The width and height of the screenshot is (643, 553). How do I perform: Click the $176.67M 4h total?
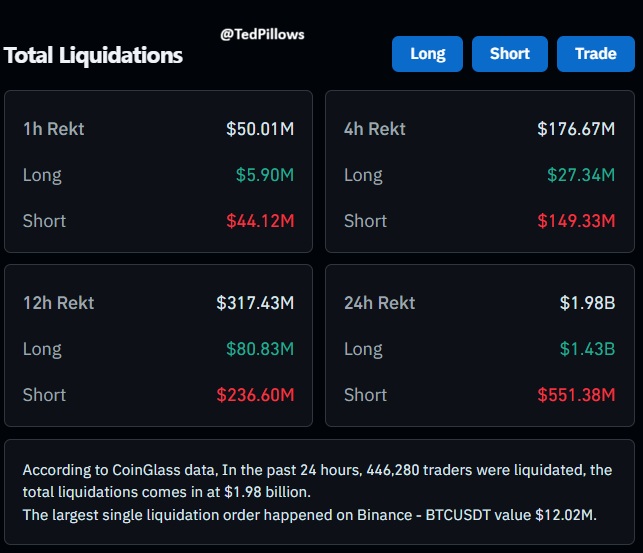(576, 129)
